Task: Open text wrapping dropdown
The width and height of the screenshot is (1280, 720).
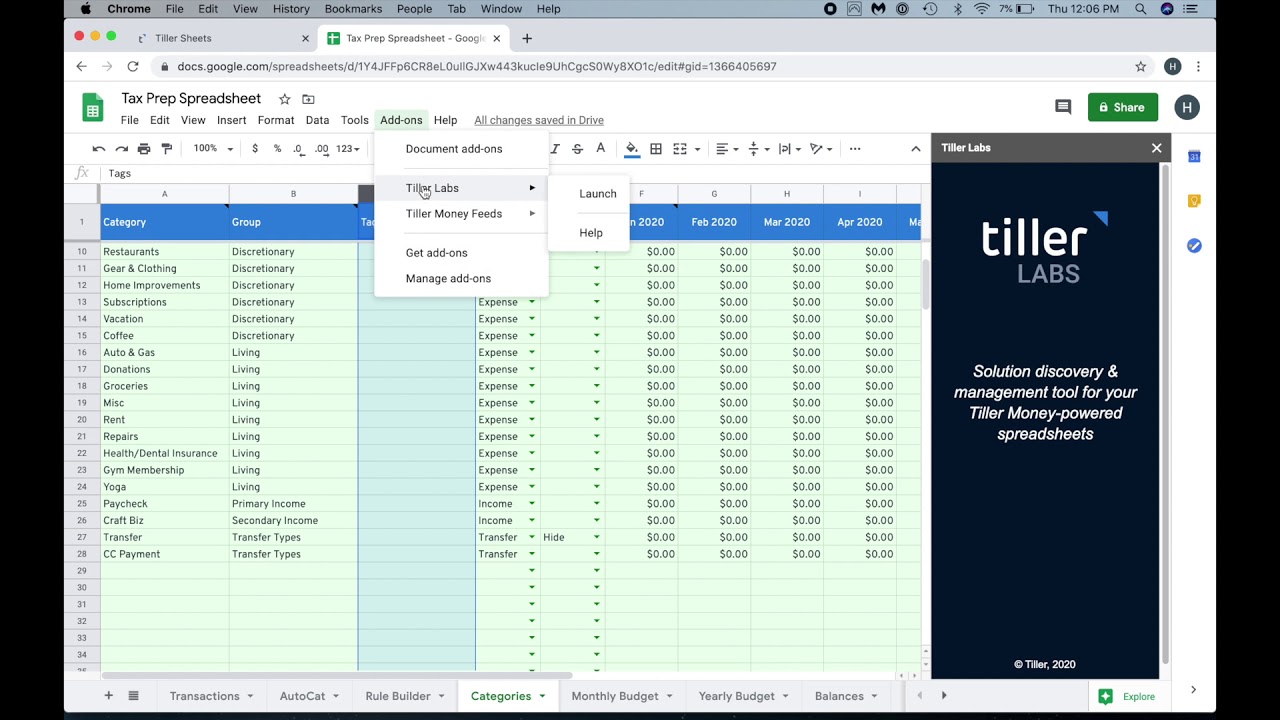Action: pyautogui.click(x=790, y=149)
